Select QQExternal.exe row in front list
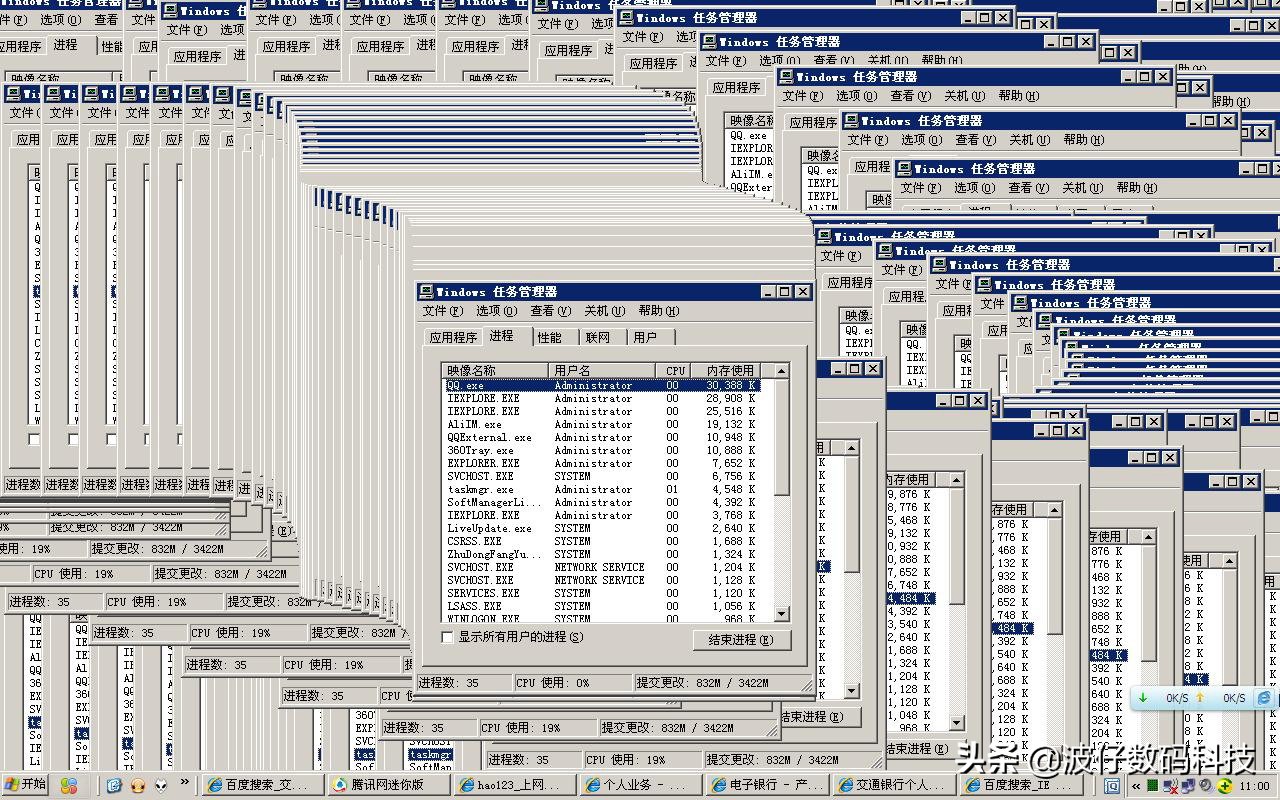 click(x=602, y=437)
